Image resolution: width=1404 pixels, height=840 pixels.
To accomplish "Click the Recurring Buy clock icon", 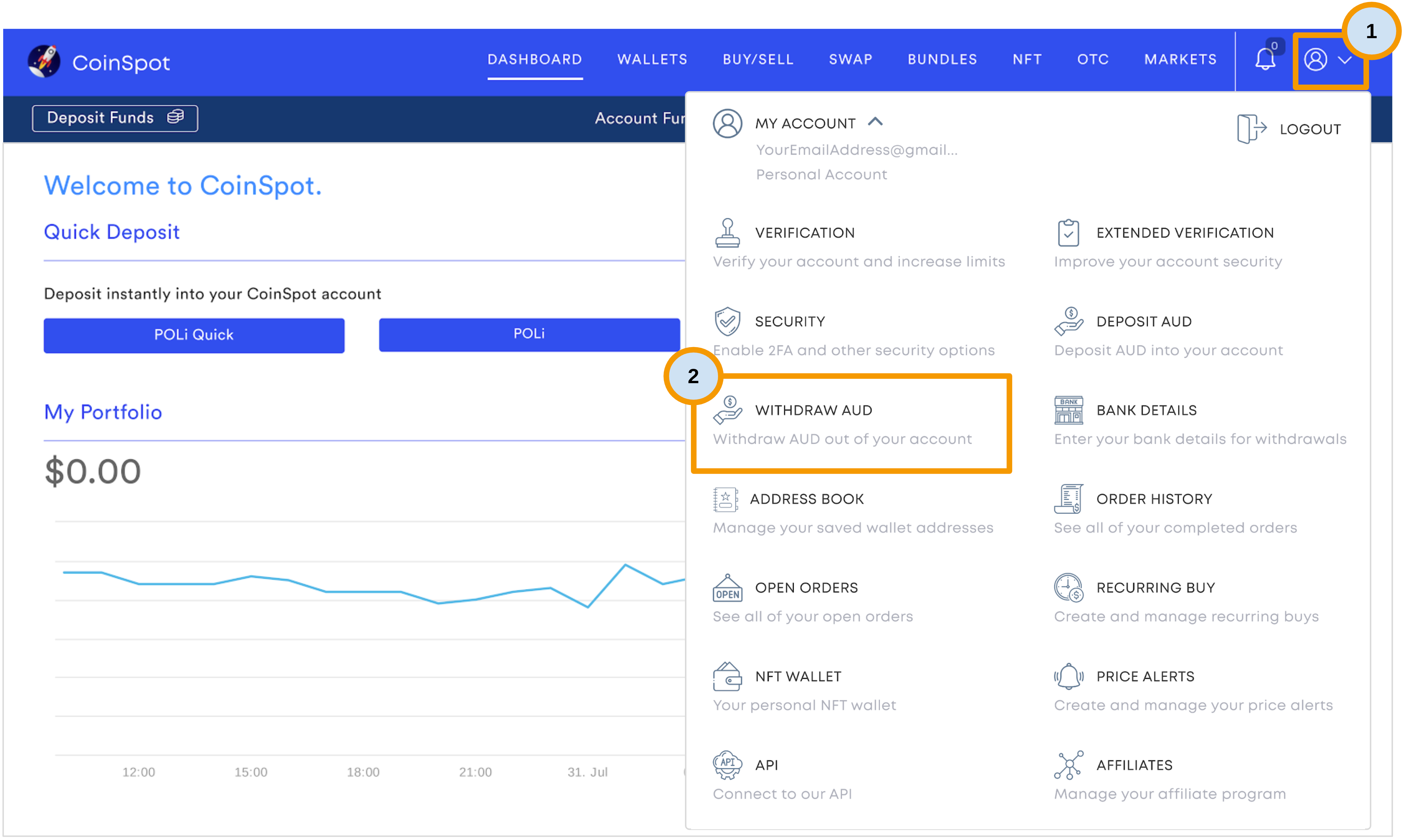I will tap(1068, 588).
